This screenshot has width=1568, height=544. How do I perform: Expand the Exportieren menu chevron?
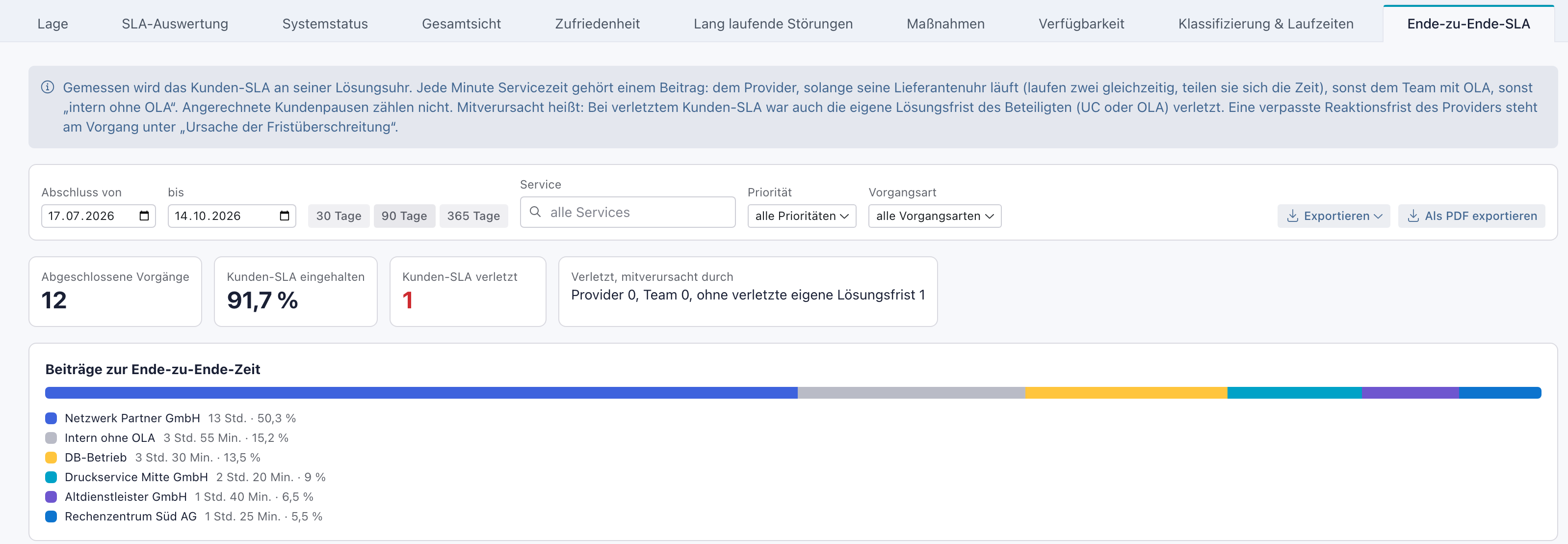[1378, 216]
